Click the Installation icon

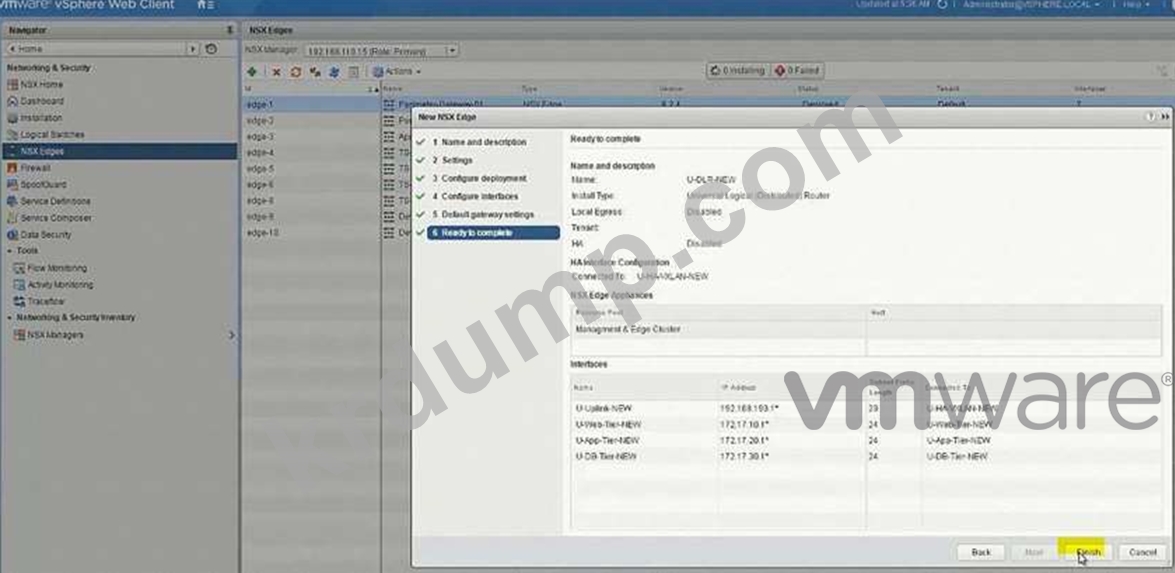click(12, 118)
